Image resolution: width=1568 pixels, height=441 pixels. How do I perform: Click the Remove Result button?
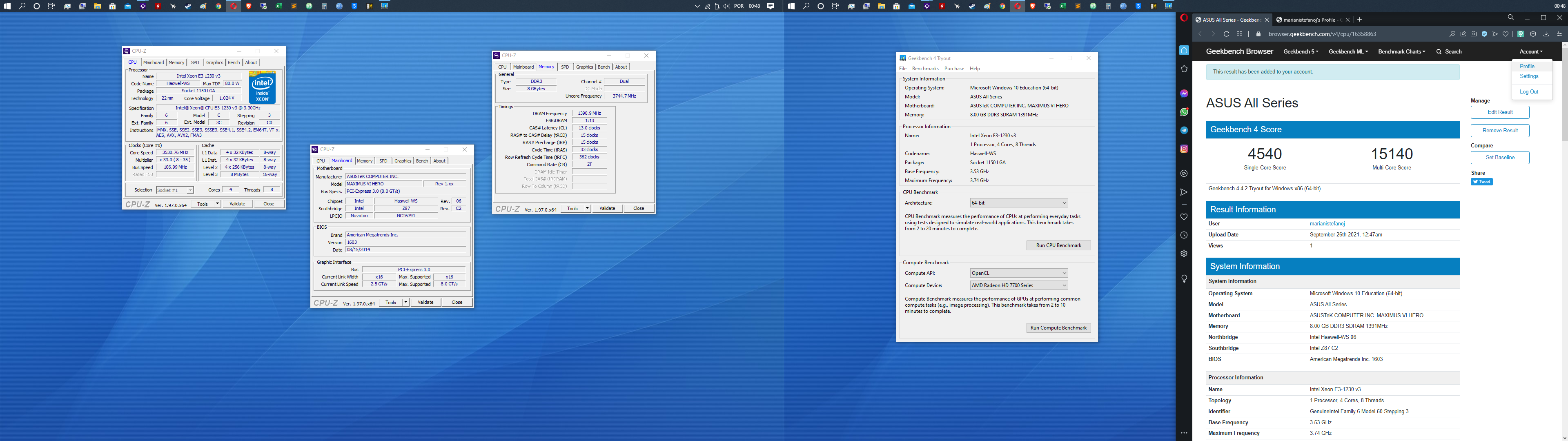coord(1500,130)
